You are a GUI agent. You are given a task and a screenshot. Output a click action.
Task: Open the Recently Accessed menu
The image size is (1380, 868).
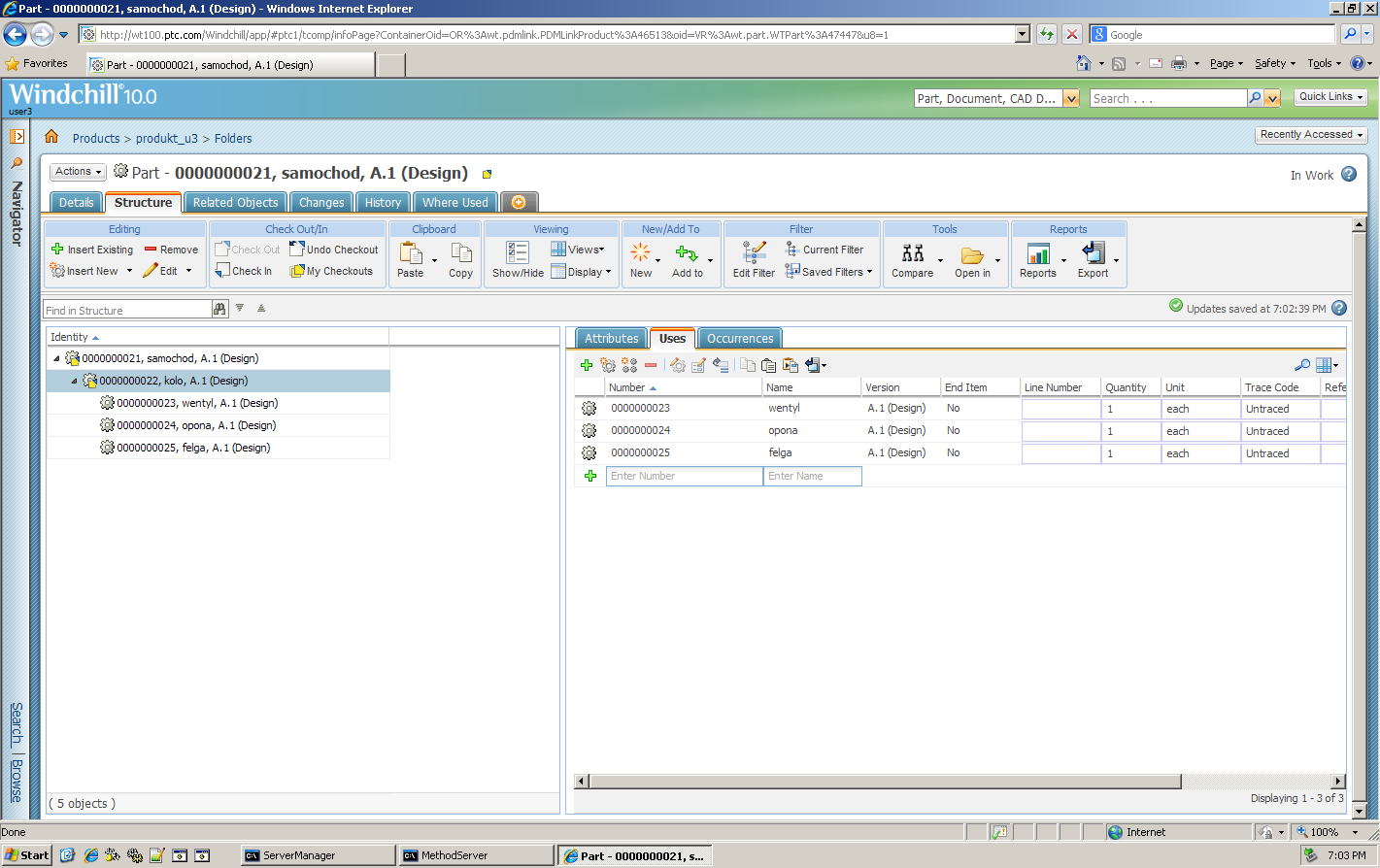click(x=1311, y=135)
